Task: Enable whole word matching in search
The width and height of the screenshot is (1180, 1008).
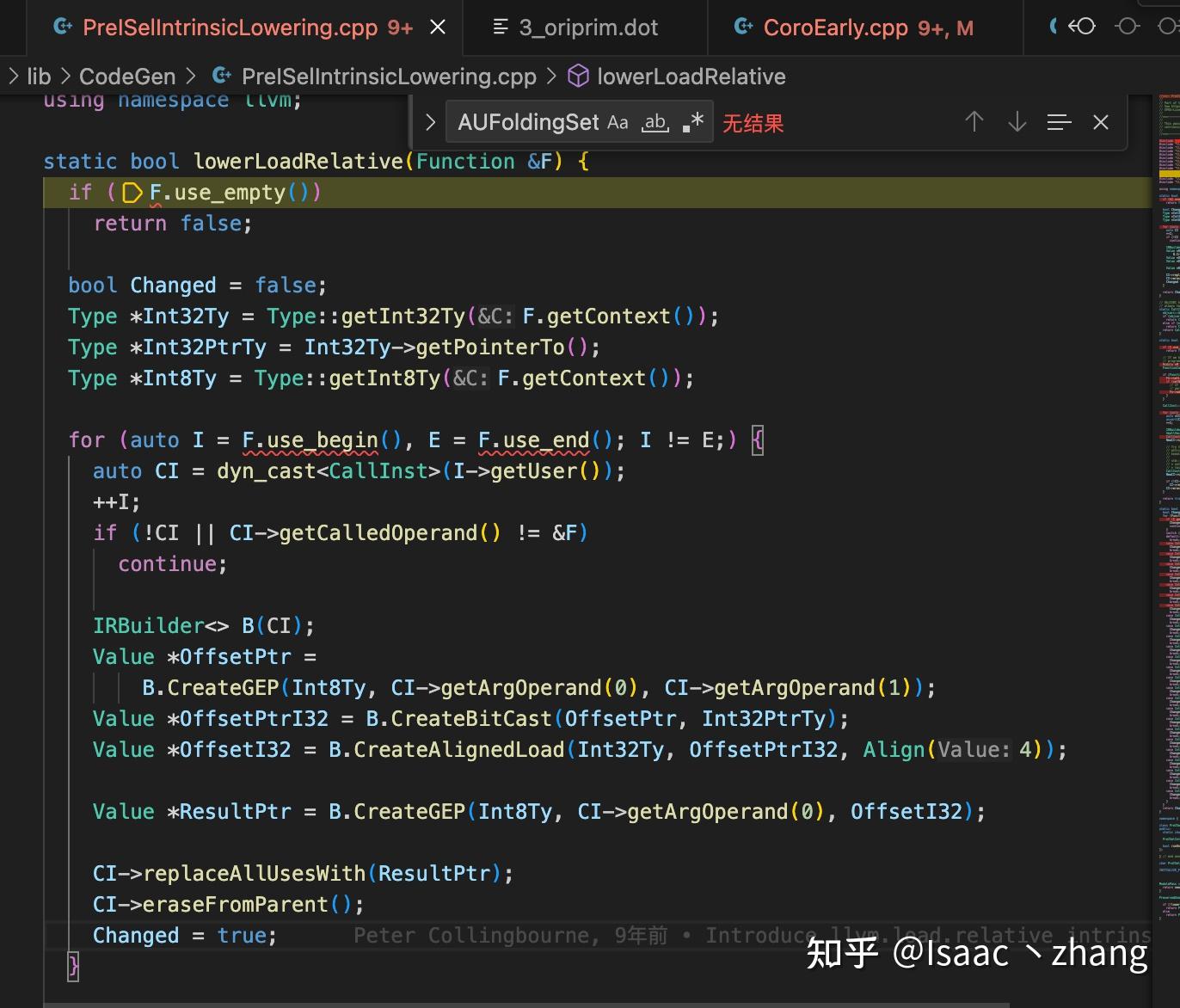Action: click(x=655, y=122)
